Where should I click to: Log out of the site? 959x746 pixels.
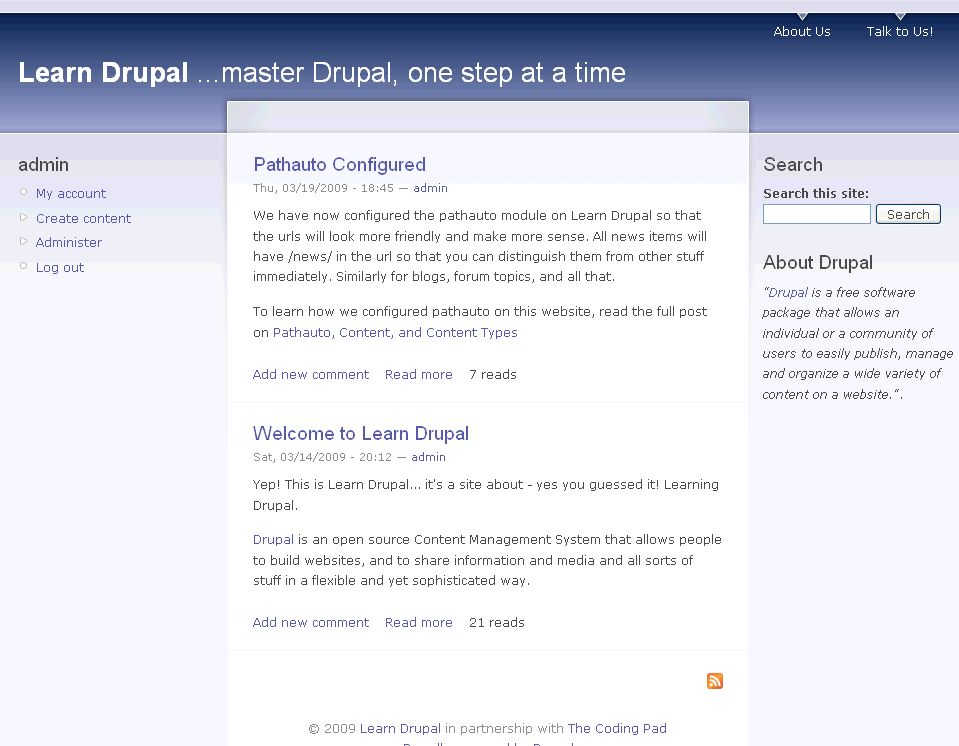pos(60,267)
